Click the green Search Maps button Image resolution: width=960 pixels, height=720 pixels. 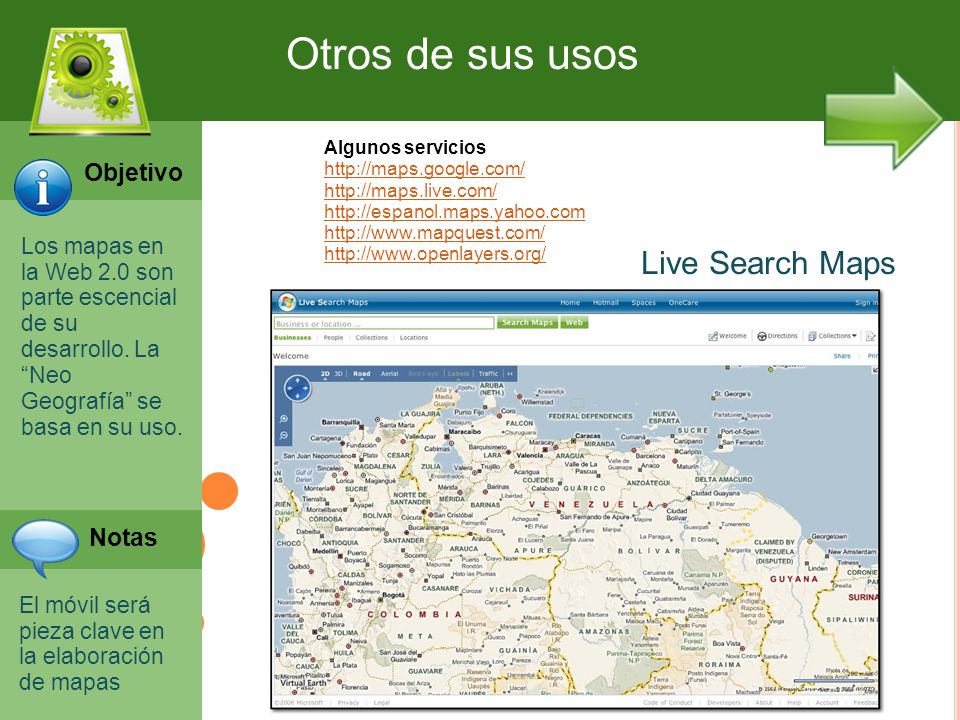pyautogui.click(x=527, y=323)
